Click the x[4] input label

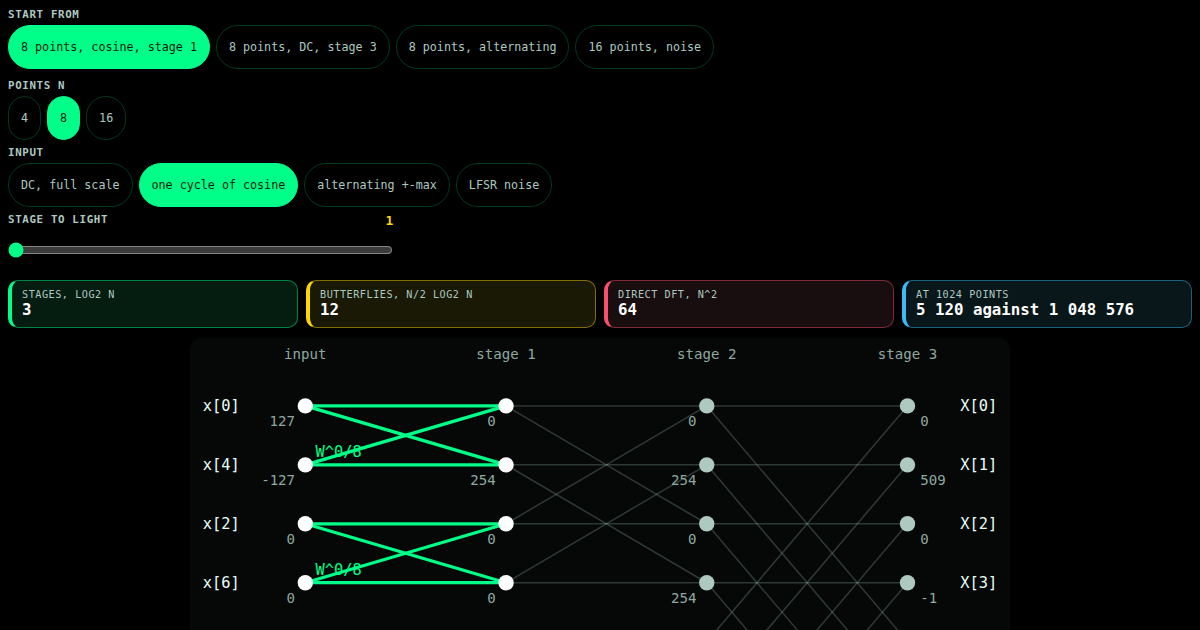pyautogui.click(x=221, y=464)
